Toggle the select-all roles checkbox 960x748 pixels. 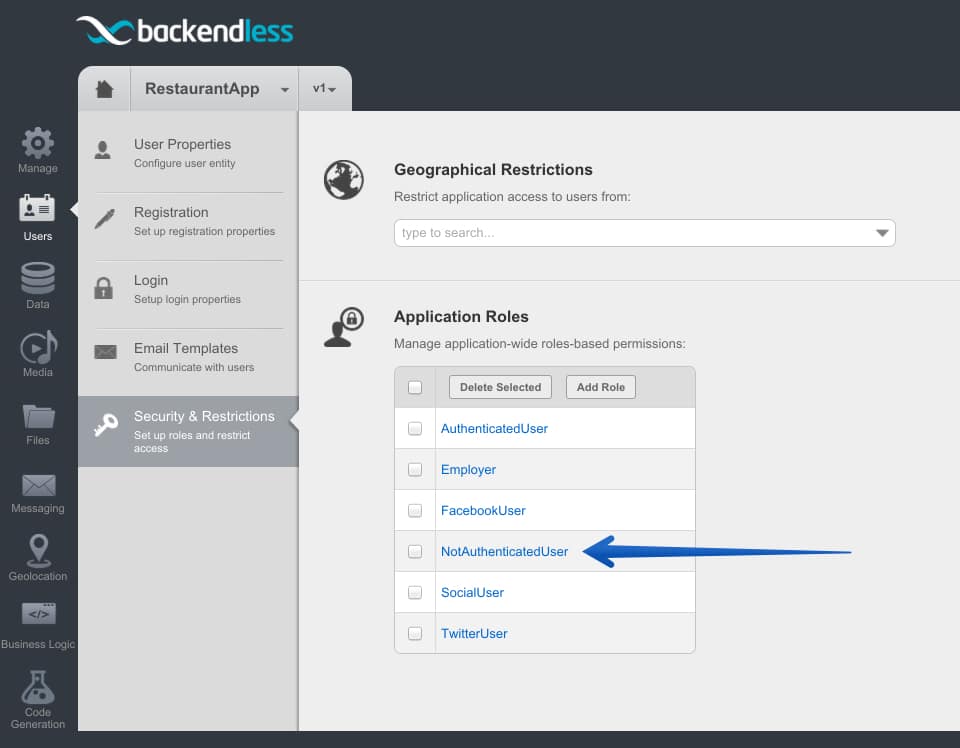tap(415, 387)
